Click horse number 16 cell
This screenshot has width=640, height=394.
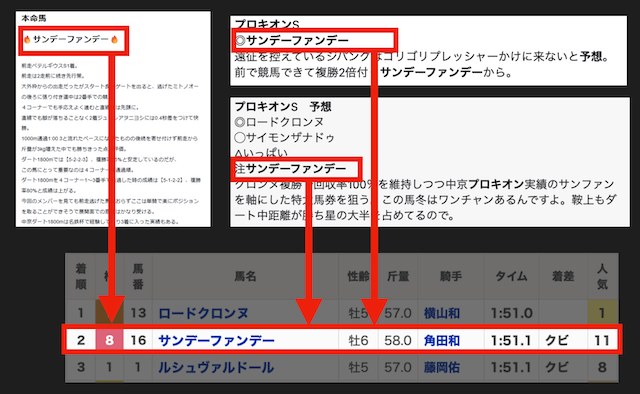pyautogui.click(x=138, y=340)
